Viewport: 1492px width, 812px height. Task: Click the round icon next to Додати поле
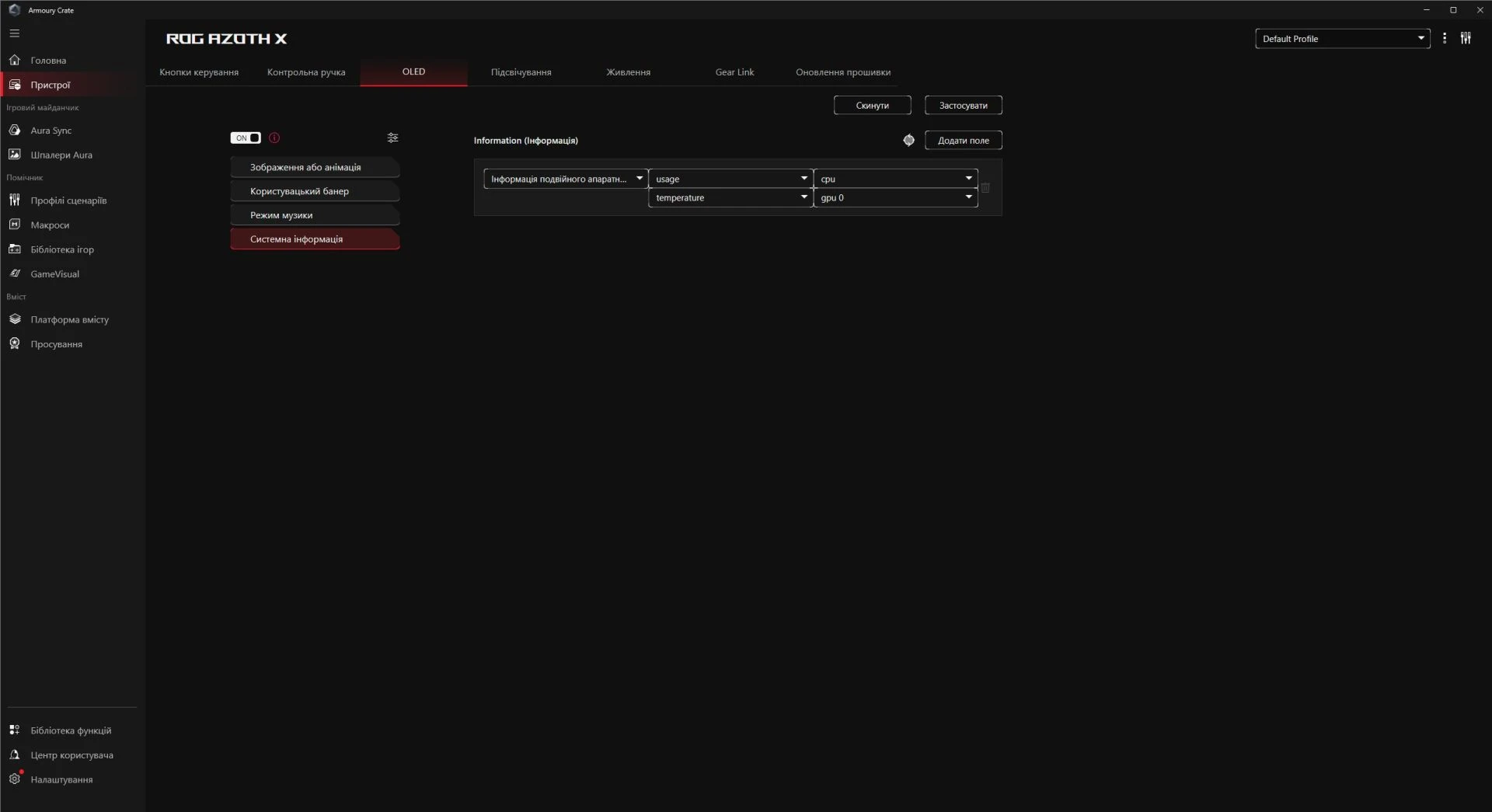pos(908,140)
